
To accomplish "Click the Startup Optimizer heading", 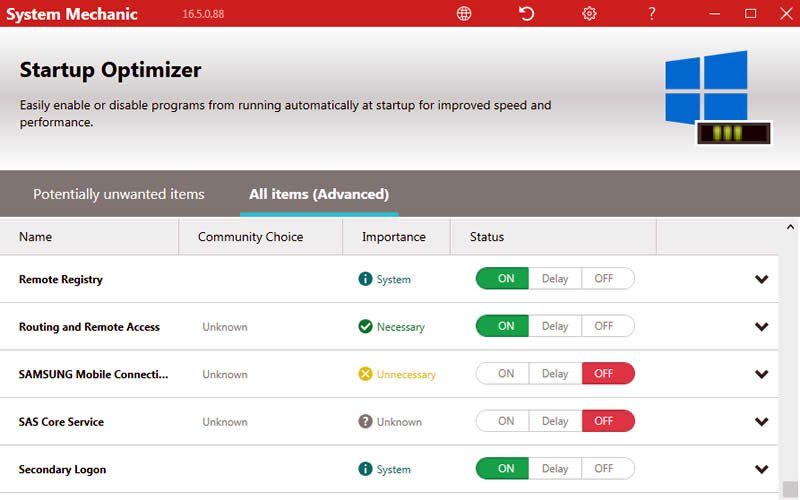I will (110, 70).
